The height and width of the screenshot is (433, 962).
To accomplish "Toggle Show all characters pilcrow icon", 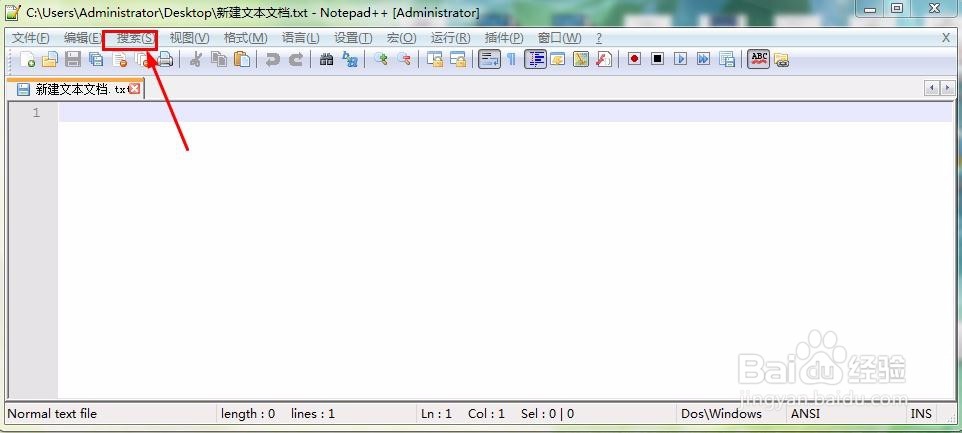I will (511, 59).
